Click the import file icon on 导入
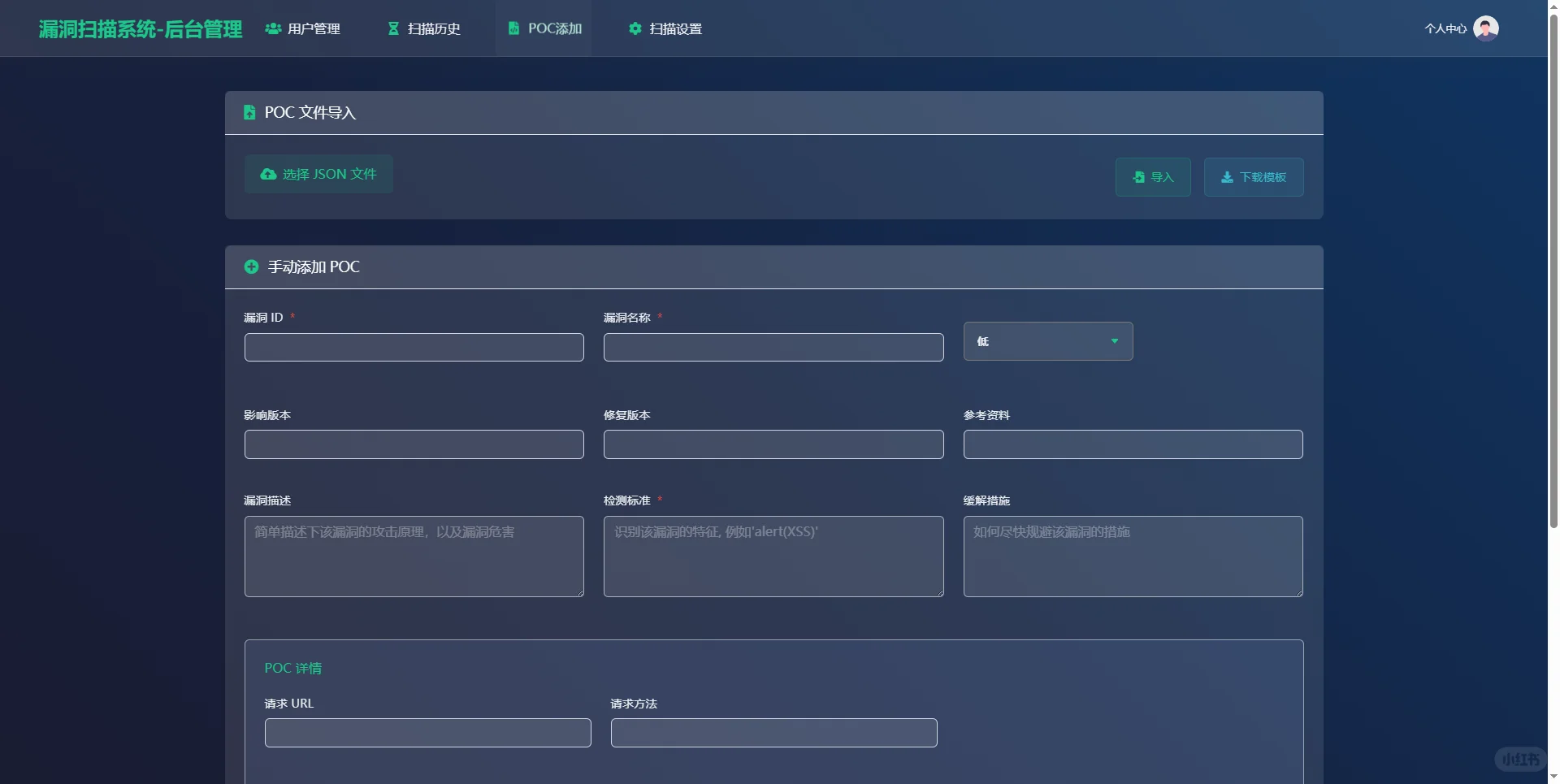Viewport: 1560px width, 784px height. 1139,177
